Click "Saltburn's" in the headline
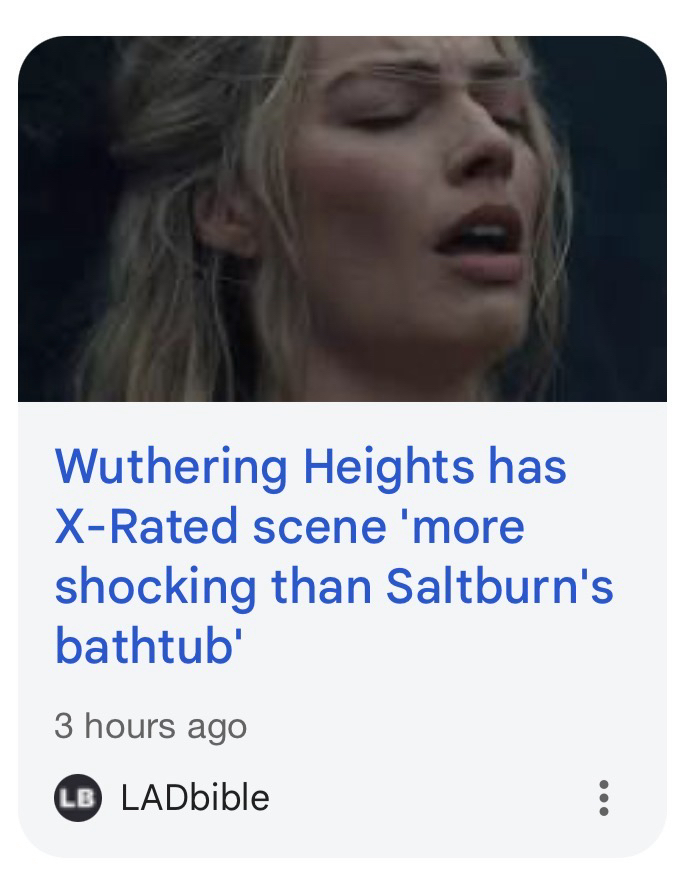The width and height of the screenshot is (683, 888). [x=500, y=586]
